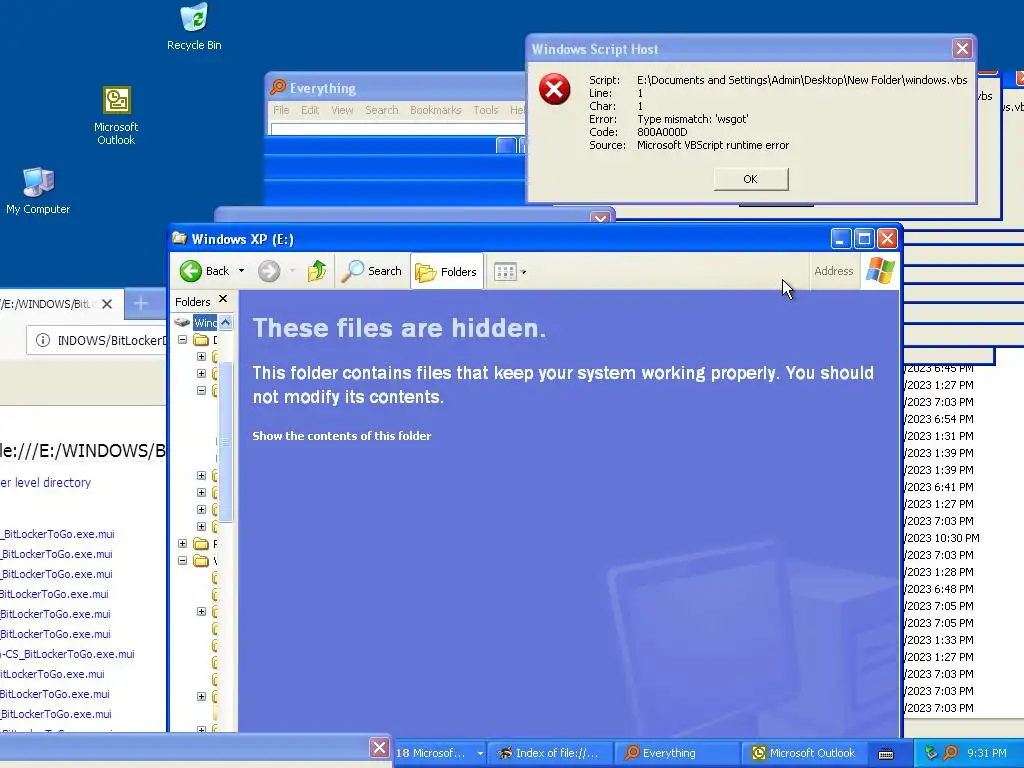
Task: Click the error code 800A000D text
Action: click(x=662, y=132)
